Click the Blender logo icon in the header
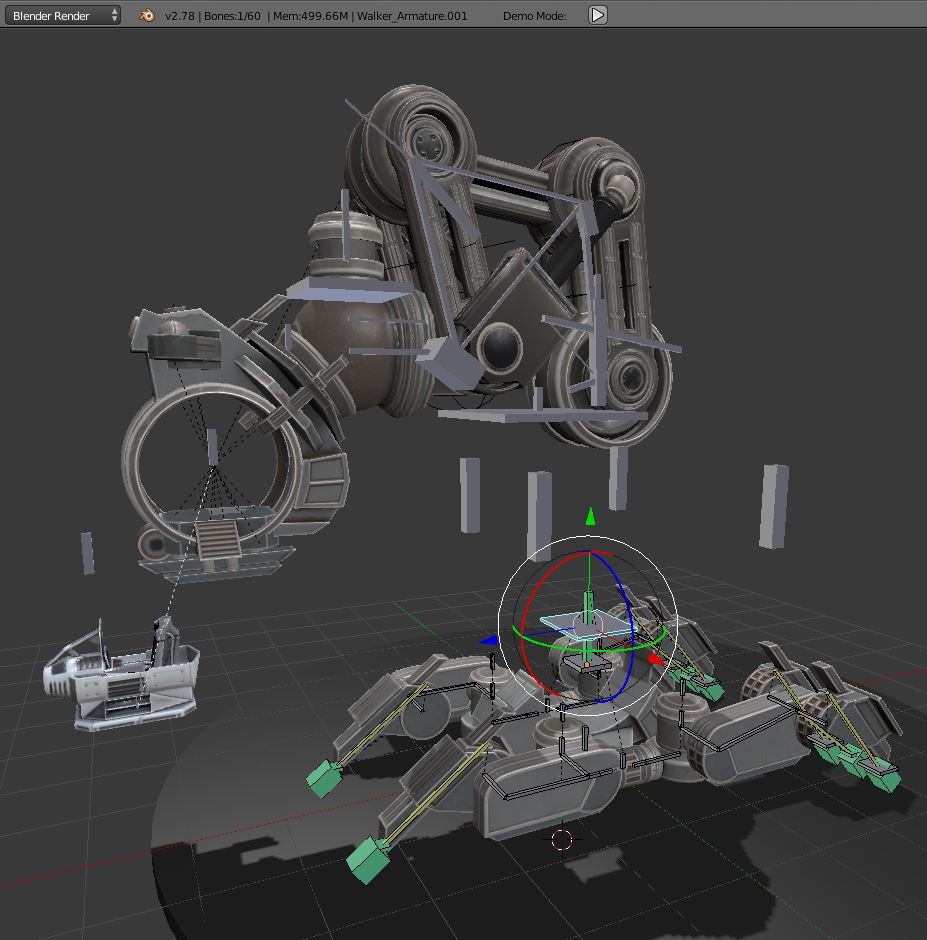 (145, 15)
